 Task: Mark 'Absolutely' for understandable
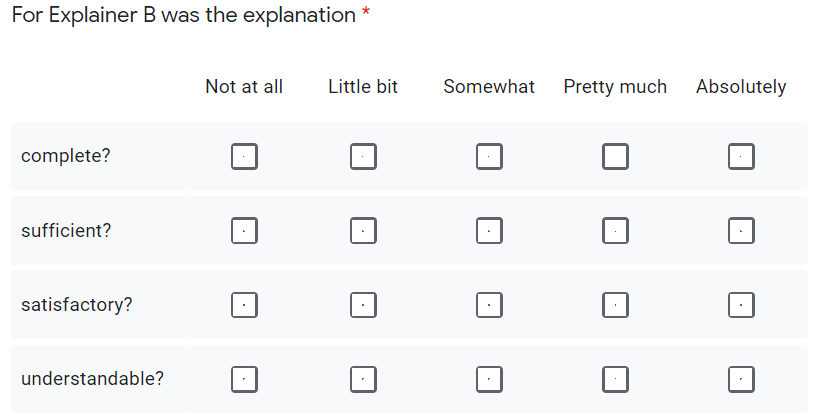pos(741,379)
